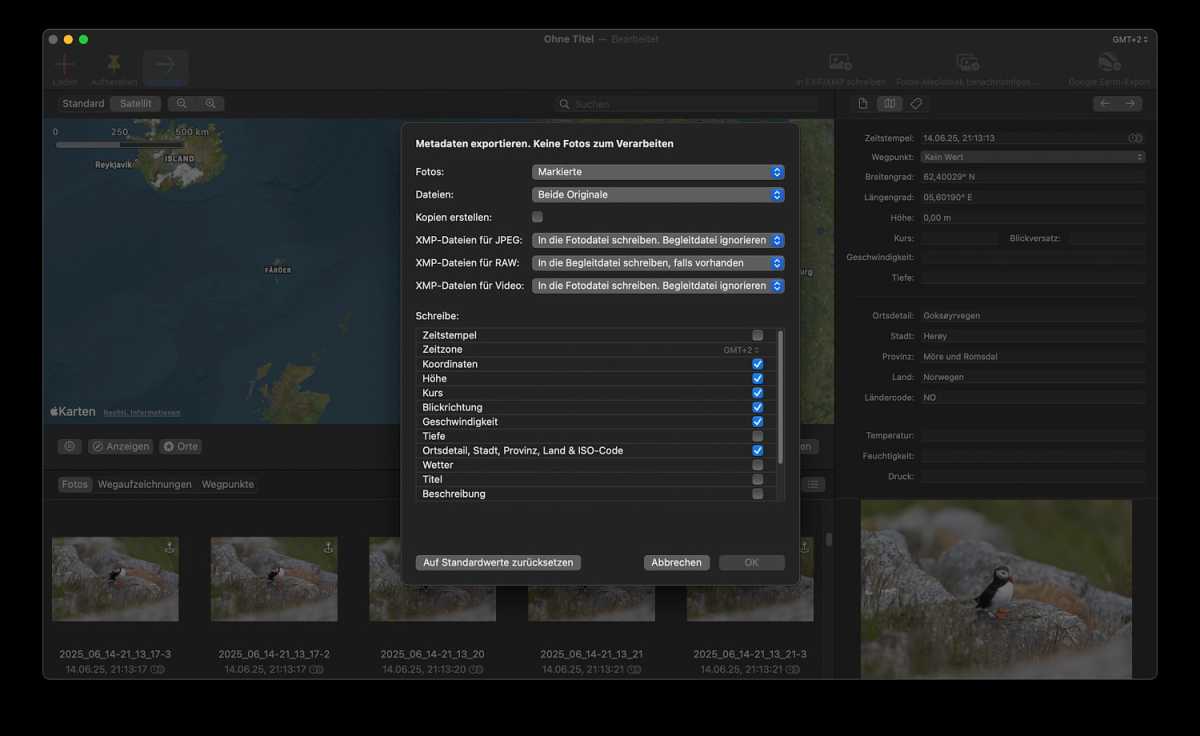This screenshot has width=1200, height=736.
Task: Uncheck the Höhe checkbox
Action: click(758, 379)
